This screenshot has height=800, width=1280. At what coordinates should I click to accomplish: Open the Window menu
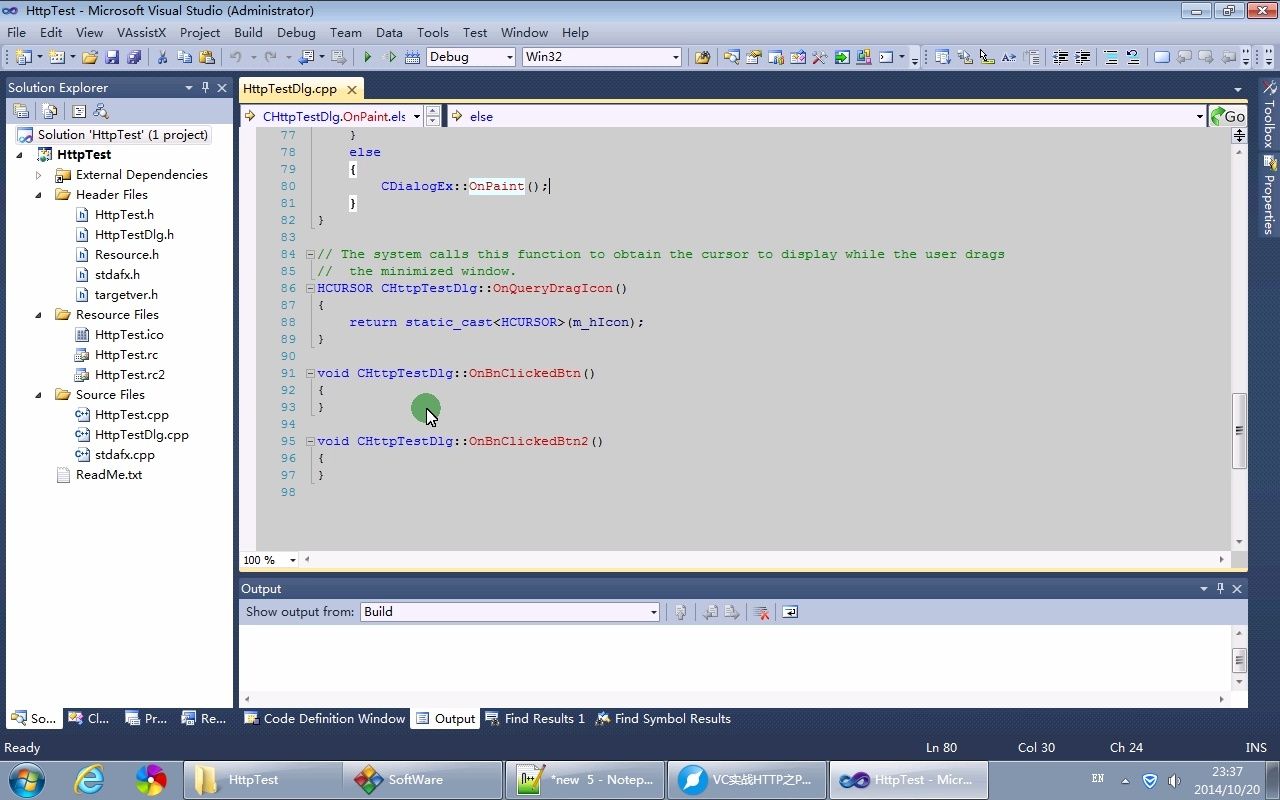pyautogui.click(x=524, y=32)
